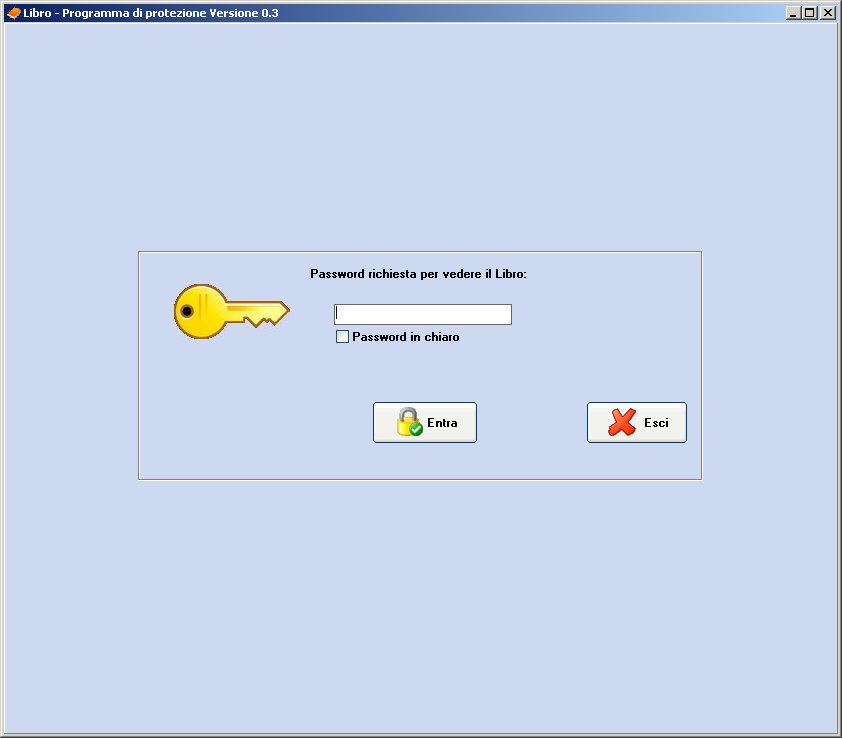The height and width of the screenshot is (738, 842).
Task: Focus the password input field
Action: 423,314
